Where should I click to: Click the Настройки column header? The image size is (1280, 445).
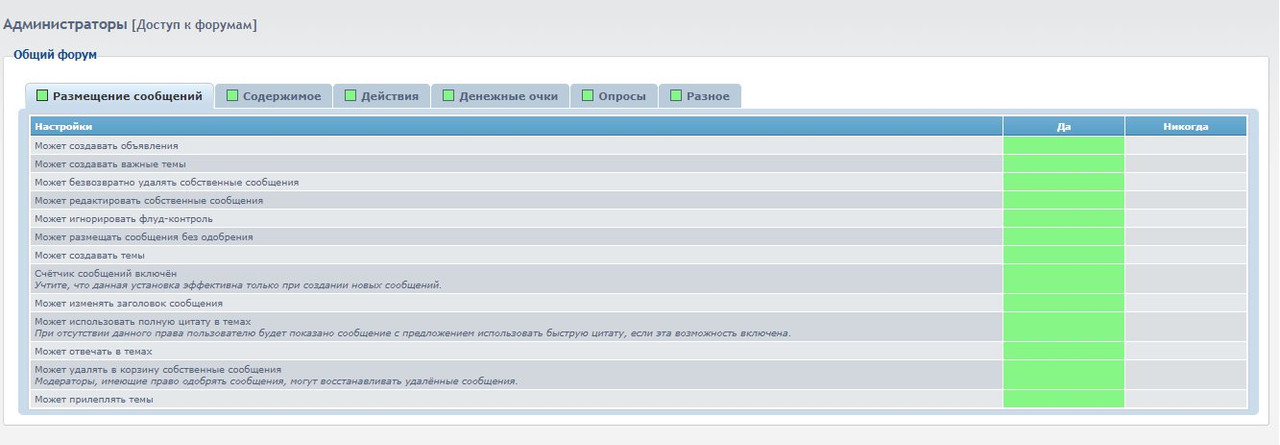click(x=516, y=126)
